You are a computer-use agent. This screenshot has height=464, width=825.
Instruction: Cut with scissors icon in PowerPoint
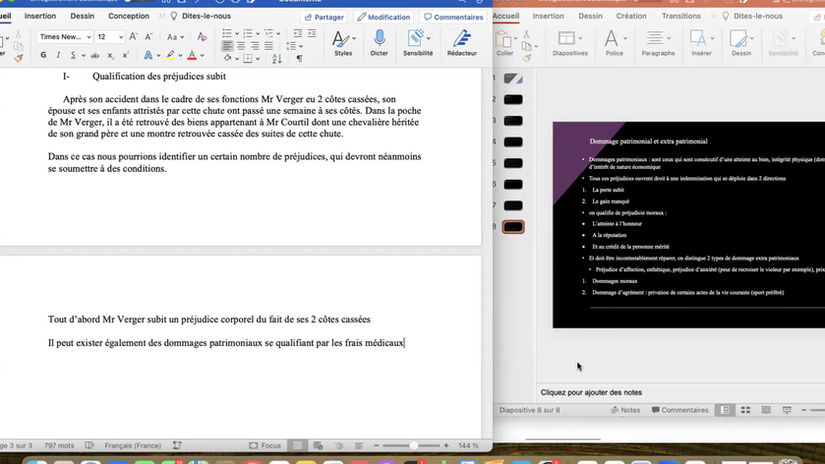click(x=526, y=34)
